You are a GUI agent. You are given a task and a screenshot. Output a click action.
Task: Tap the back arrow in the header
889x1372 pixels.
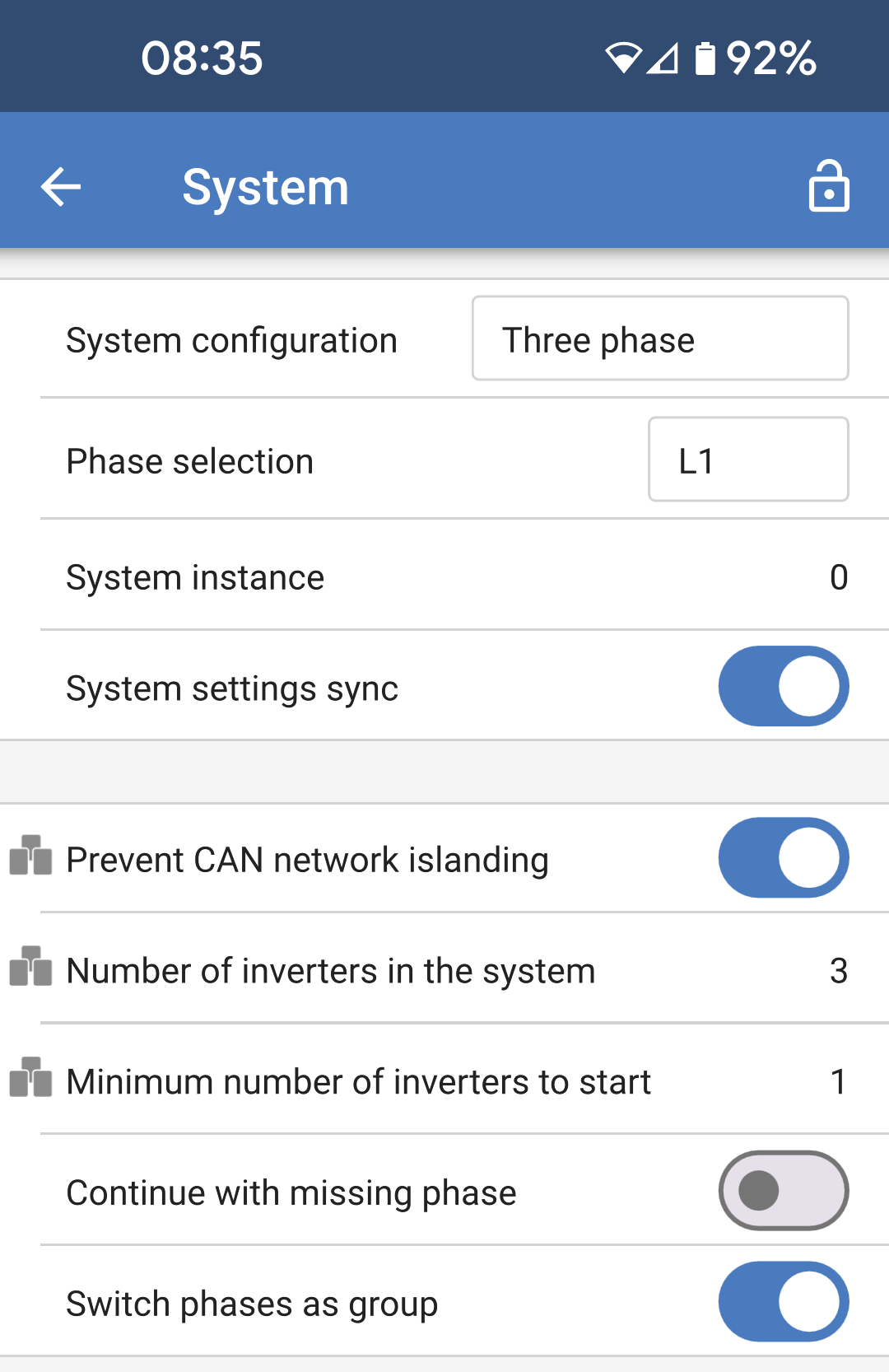click(61, 187)
